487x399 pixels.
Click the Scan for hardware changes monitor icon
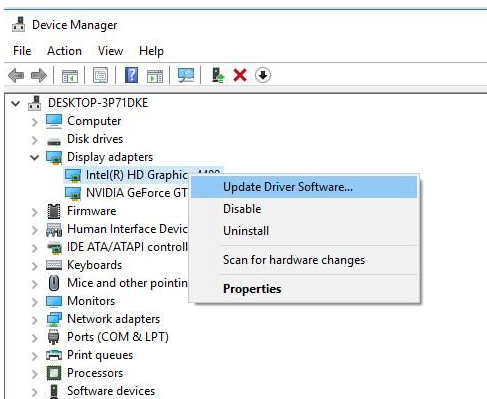[x=186, y=75]
